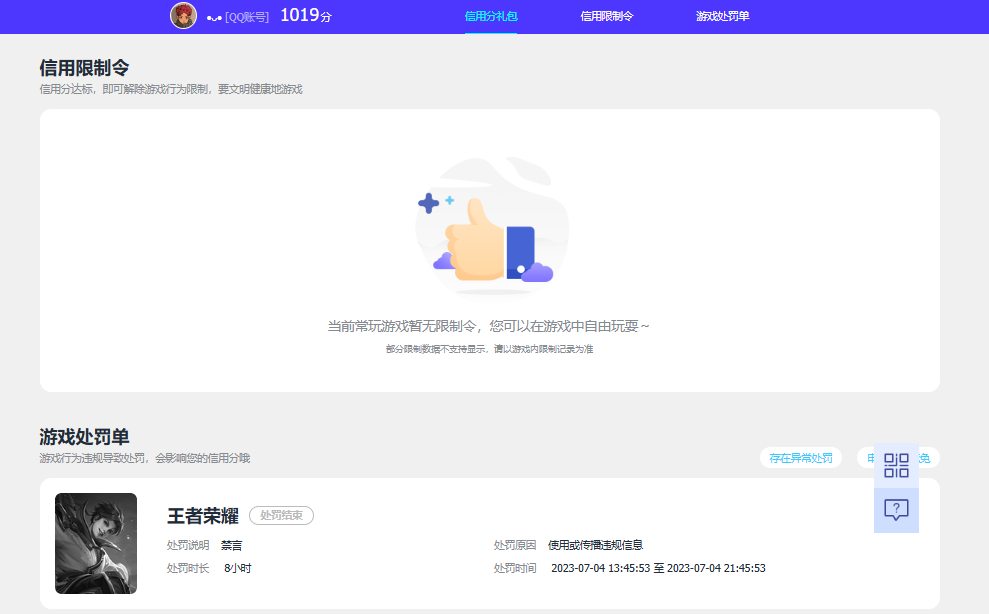
Task: Switch to the 信用分礼包 tab
Action: pyautogui.click(x=491, y=16)
